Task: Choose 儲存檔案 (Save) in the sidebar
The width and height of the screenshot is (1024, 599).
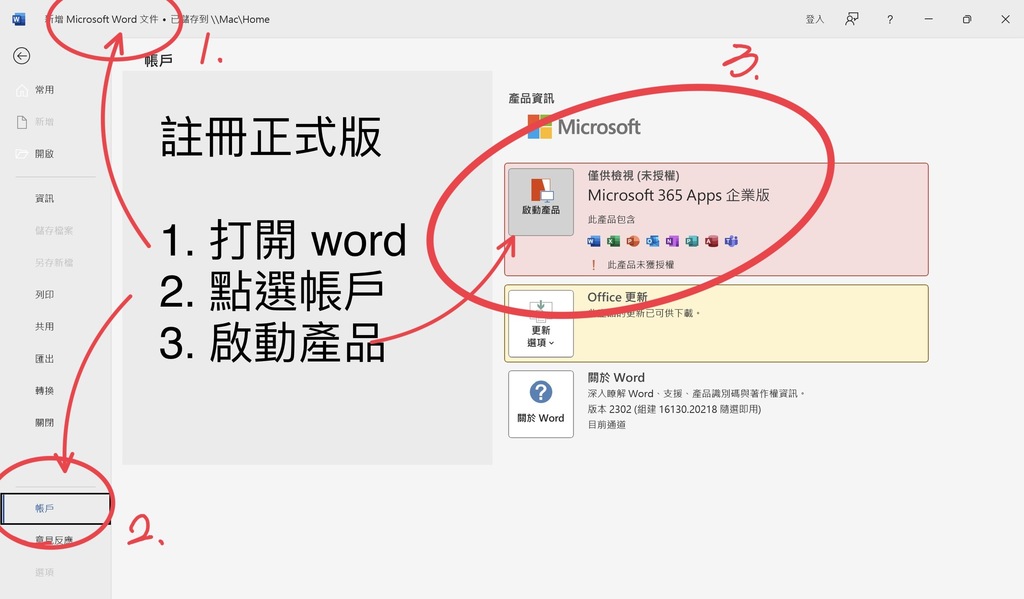Action: (x=54, y=230)
